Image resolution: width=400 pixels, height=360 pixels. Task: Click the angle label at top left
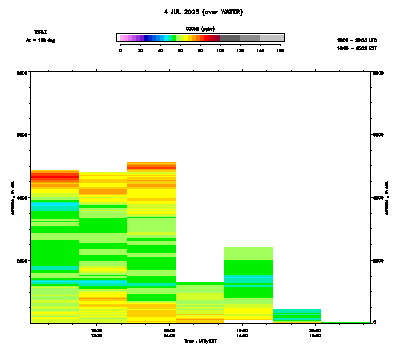tap(40, 40)
